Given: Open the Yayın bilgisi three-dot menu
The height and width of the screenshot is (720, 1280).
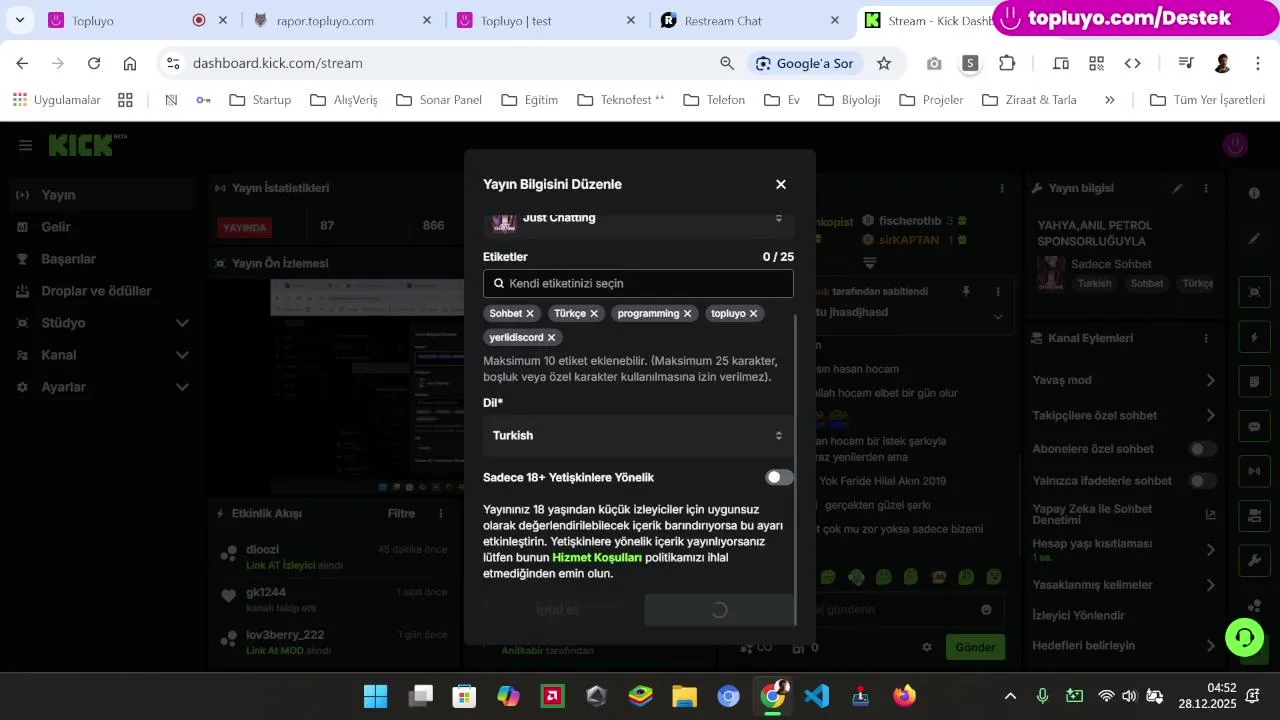Looking at the screenshot, I should [1206, 188].
